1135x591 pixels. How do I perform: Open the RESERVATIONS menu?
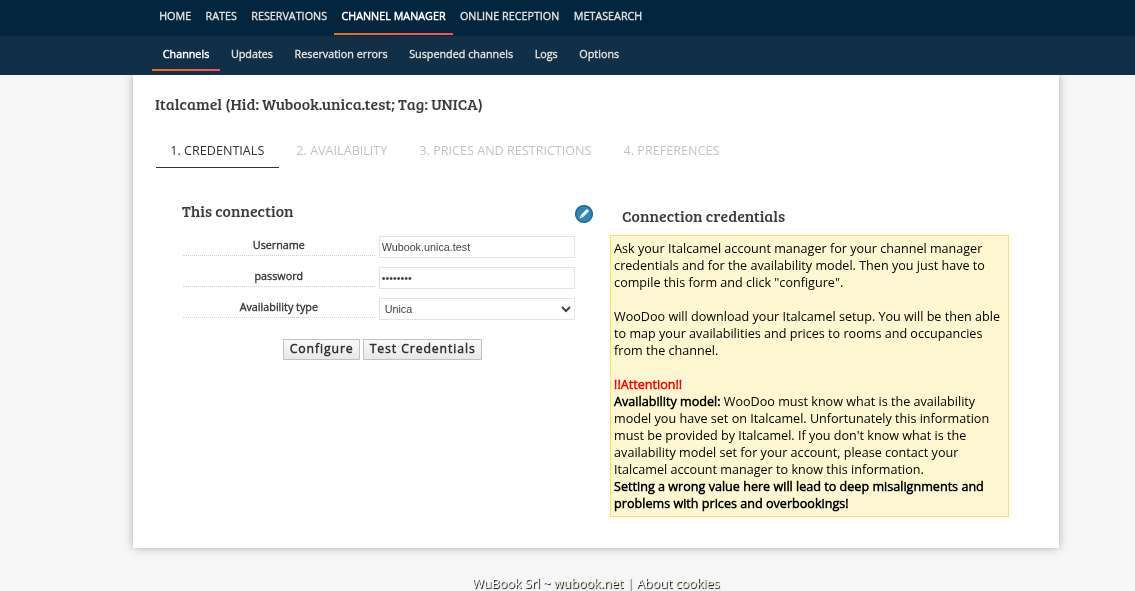(289, 16)
